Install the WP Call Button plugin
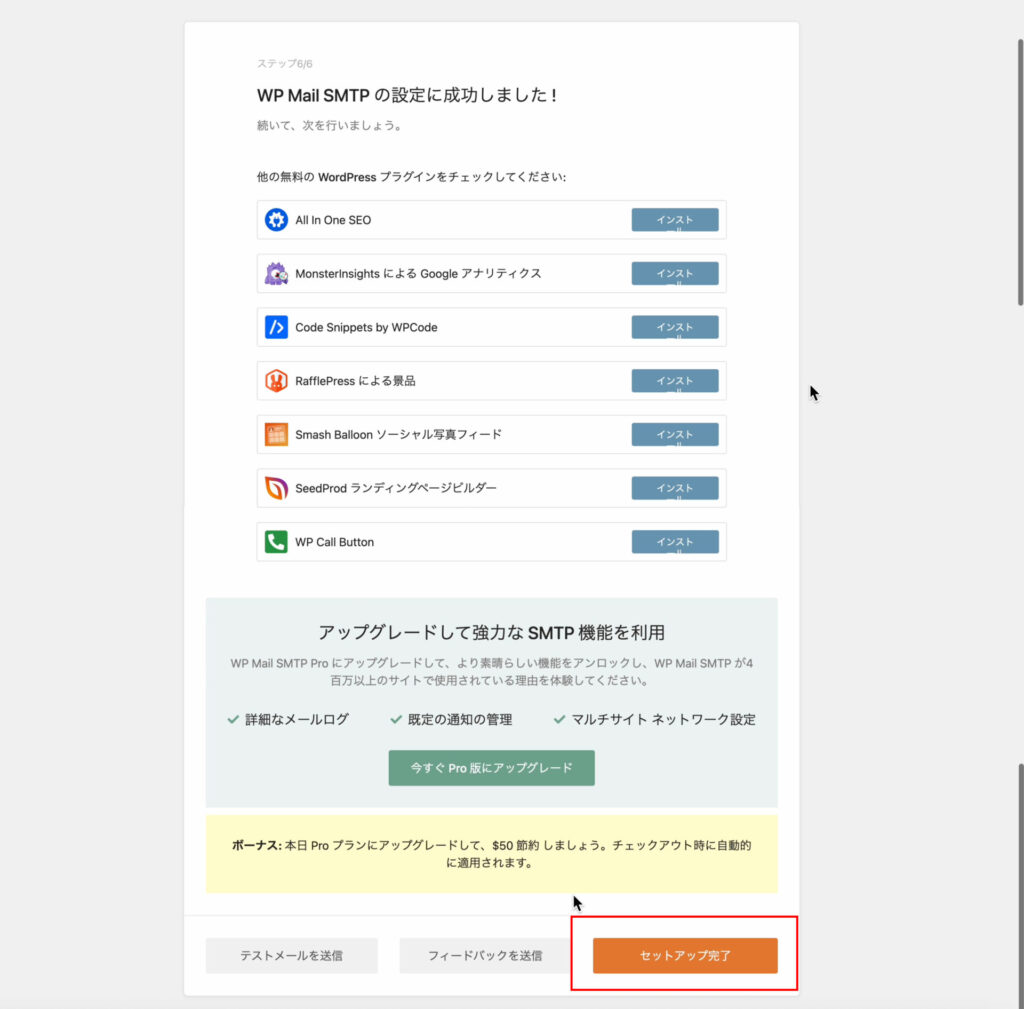Image resolution: width=1024 pixels, height=1009 pixels. (675, 541)
